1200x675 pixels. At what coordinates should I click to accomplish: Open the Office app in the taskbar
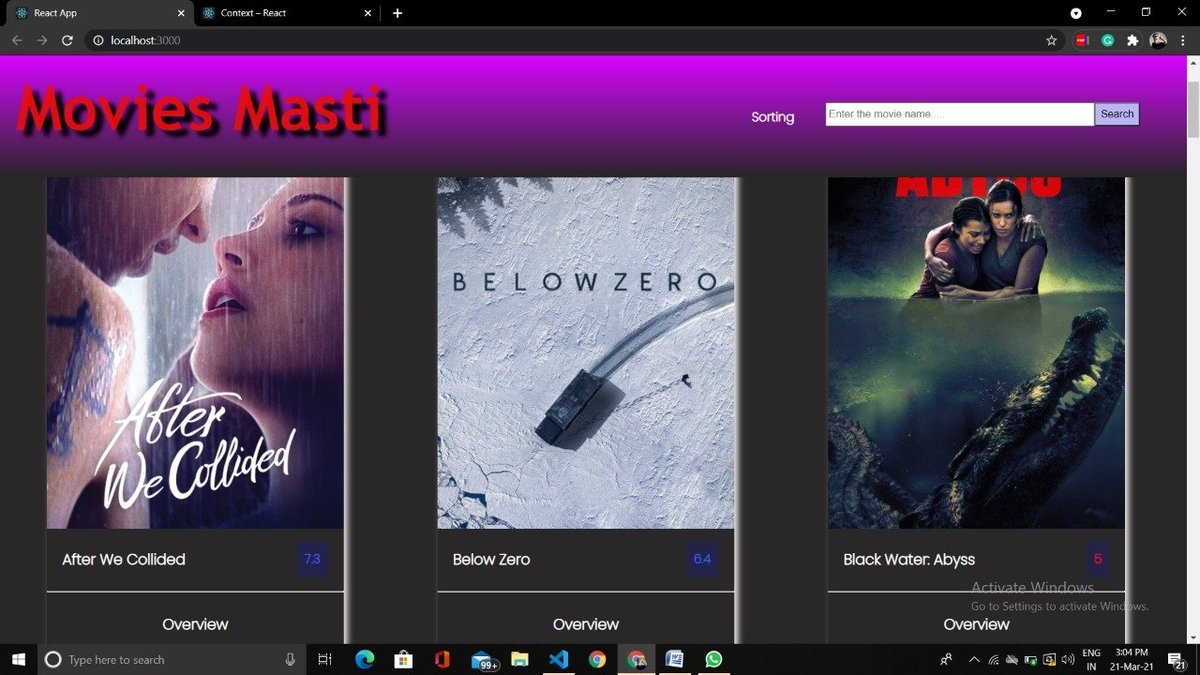point(442,659)
